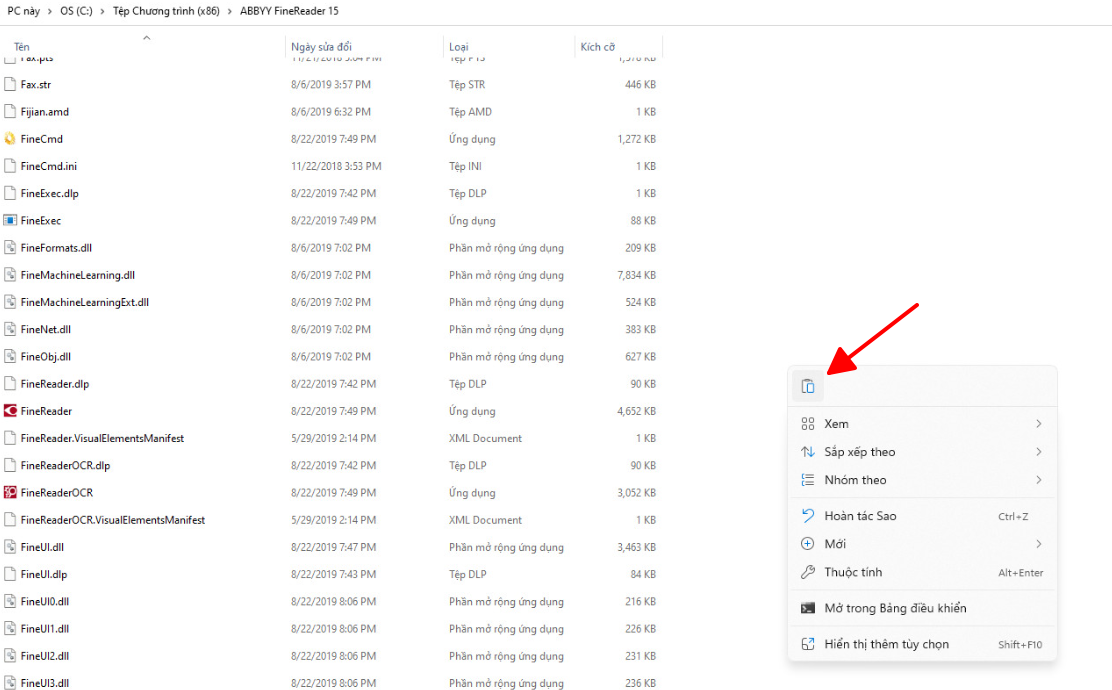
Task: Expand the Sắp xếp theo submenu chevron
Action: [x=1038, y=452]
